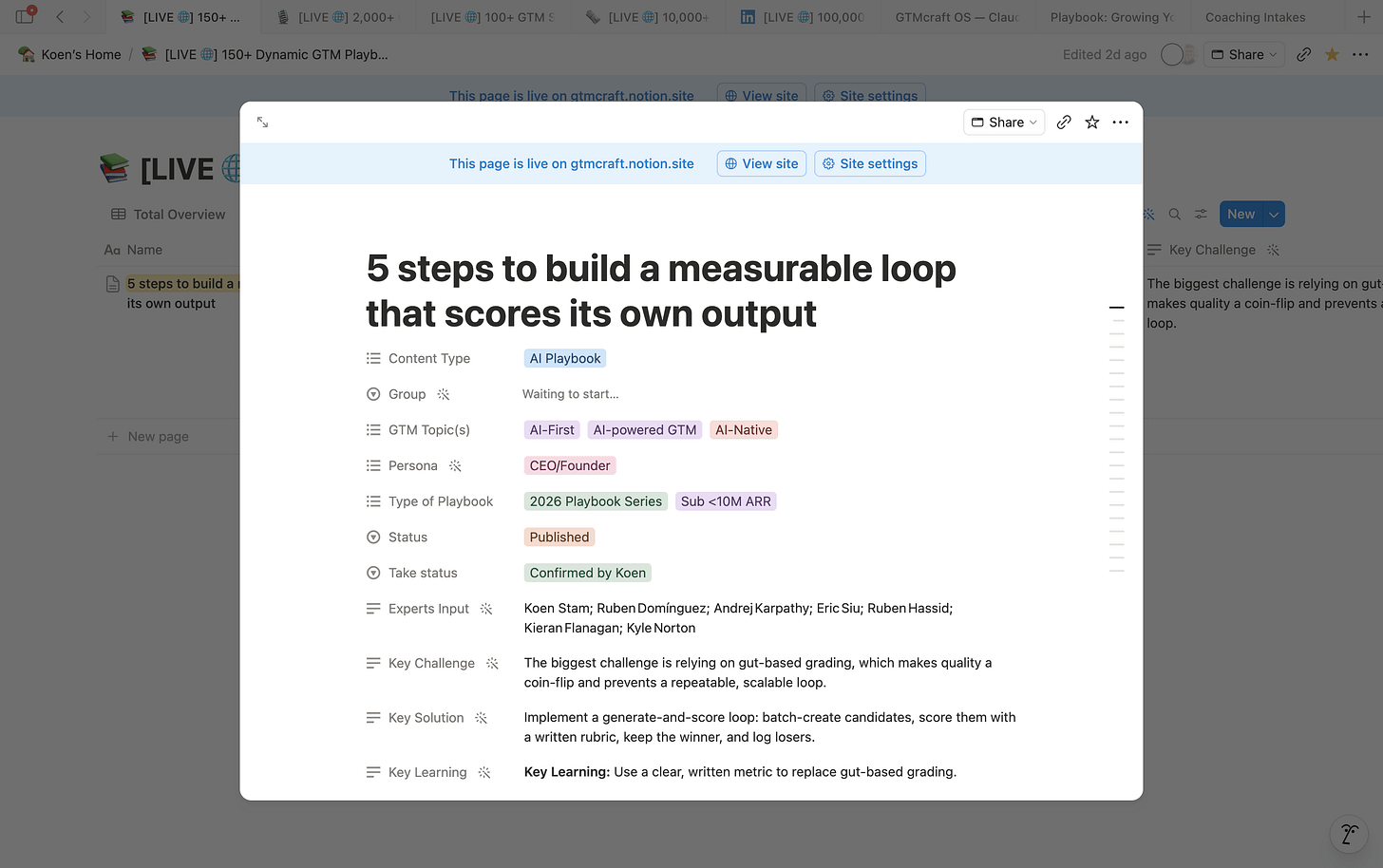
Task: Click the AI autofill icon beside Key Learning
Action: (484, 772)
